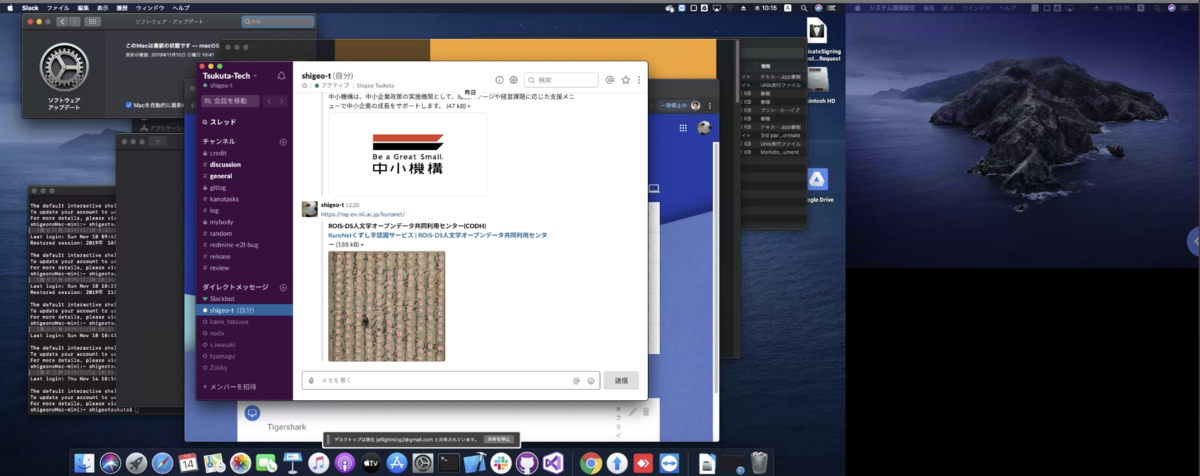Image resolution: width=1200 pixels, height=476 pixels.
Task: Open s.iwasaki direct message
Action: click(224, 345)
